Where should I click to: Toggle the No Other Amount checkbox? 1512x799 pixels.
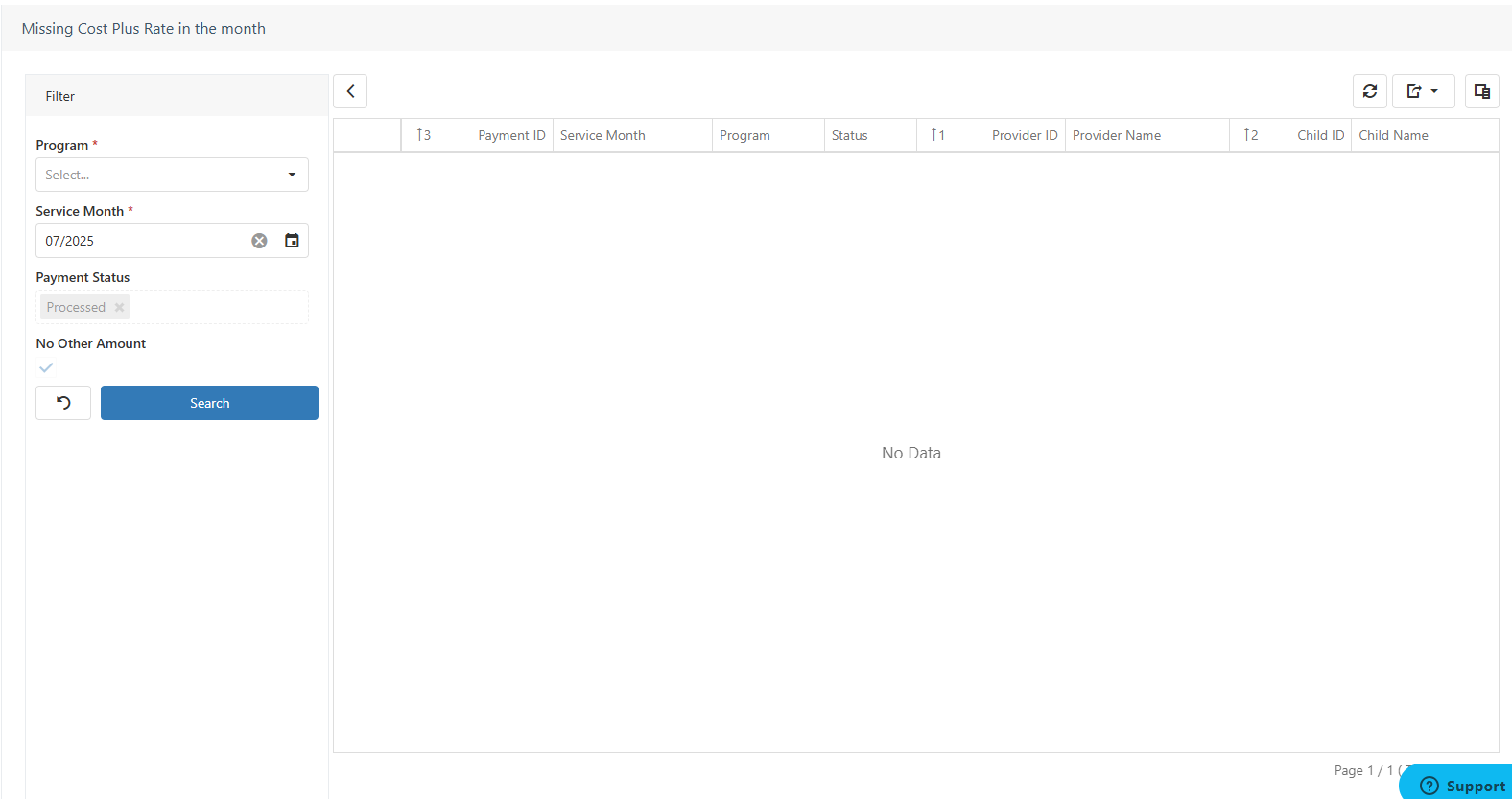click(46, 368)
